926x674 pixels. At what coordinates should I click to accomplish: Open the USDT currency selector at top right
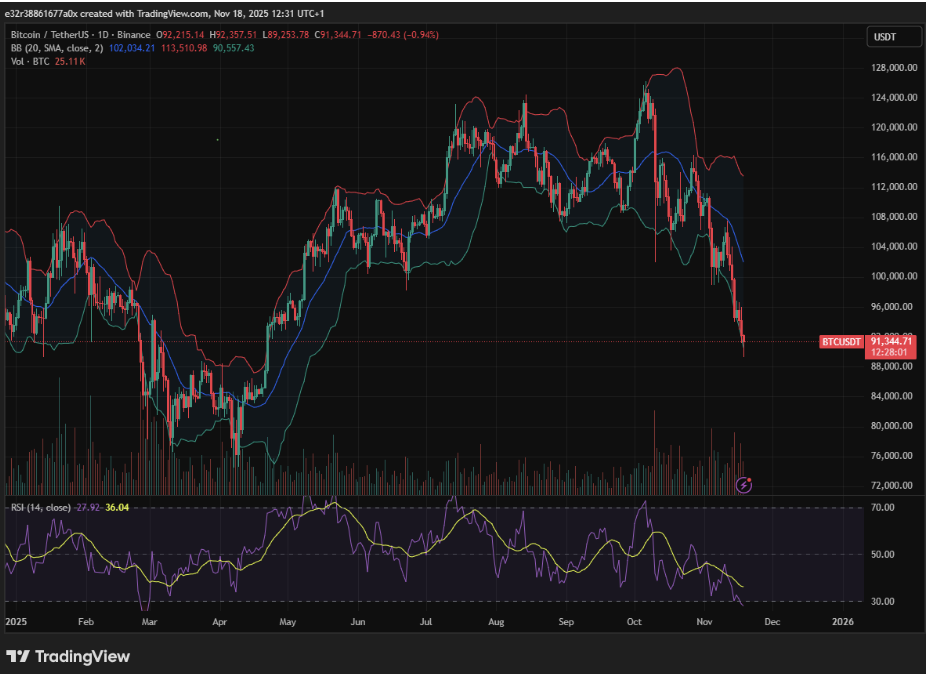(x=891, y=36)
